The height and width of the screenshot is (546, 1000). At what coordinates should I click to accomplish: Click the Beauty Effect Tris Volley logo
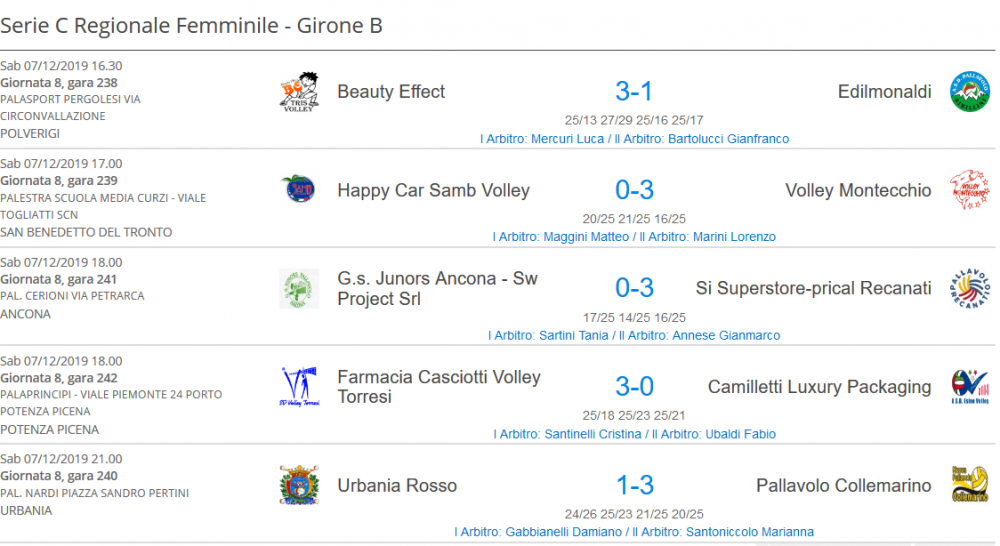pos(299,92)
